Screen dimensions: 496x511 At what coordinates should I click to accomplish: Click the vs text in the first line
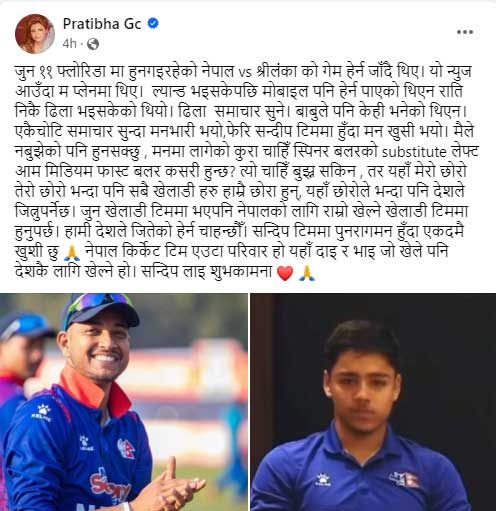pos(245,73)
